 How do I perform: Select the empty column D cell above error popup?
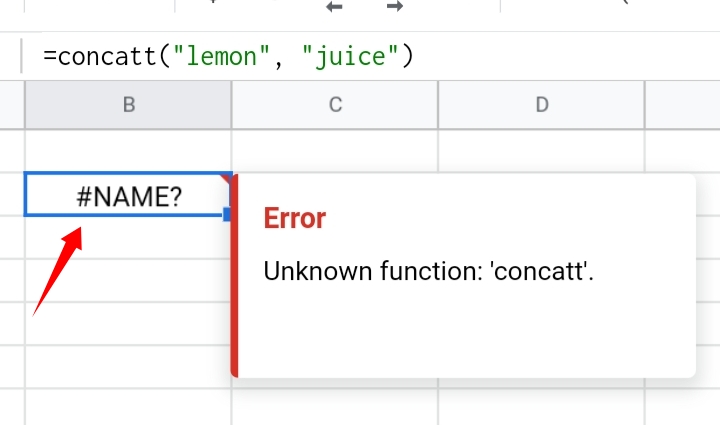(542, 151)
